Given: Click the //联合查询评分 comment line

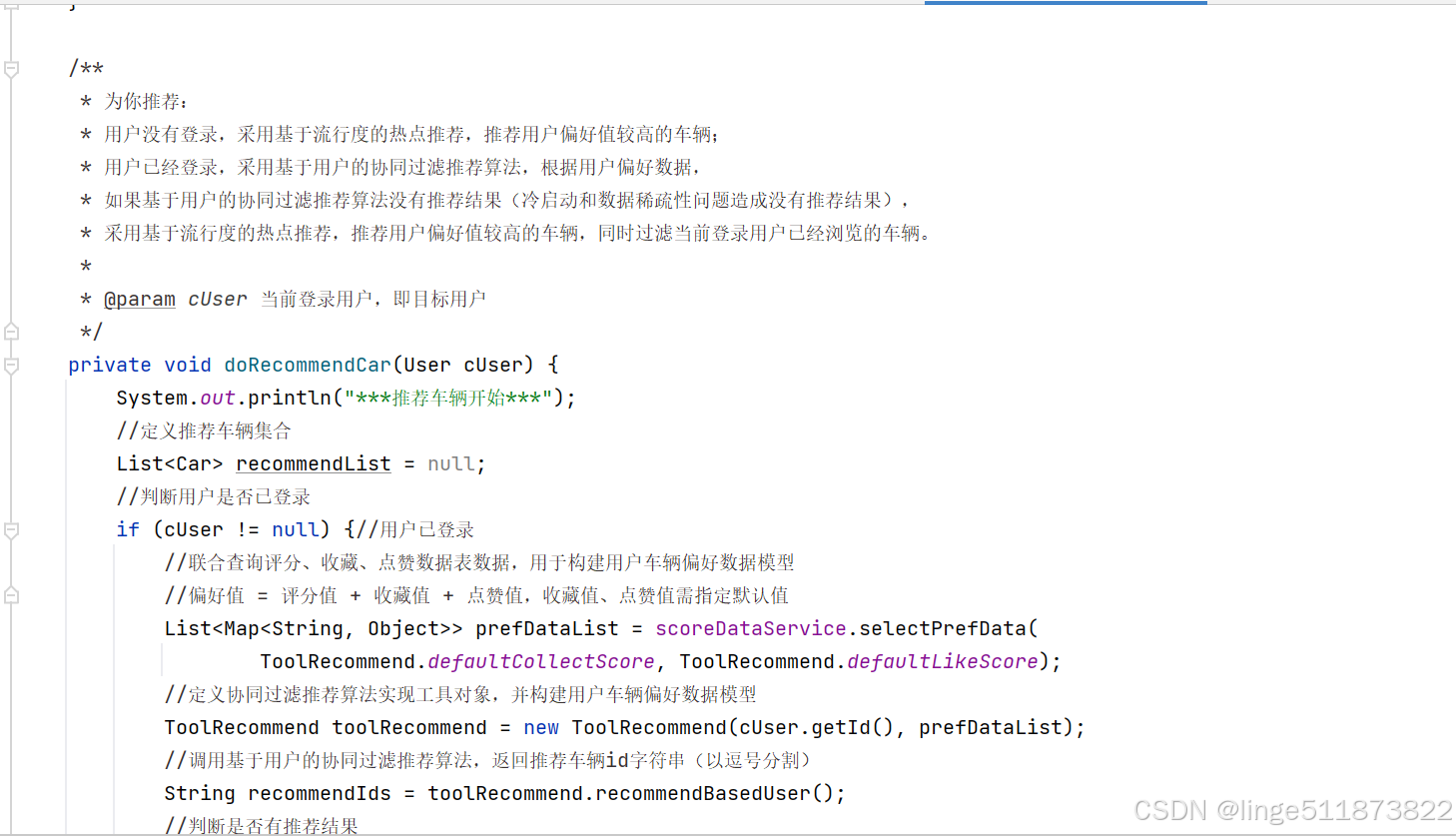Looking at the screenshot, I should pyautogui.click(x=479, y=562).
